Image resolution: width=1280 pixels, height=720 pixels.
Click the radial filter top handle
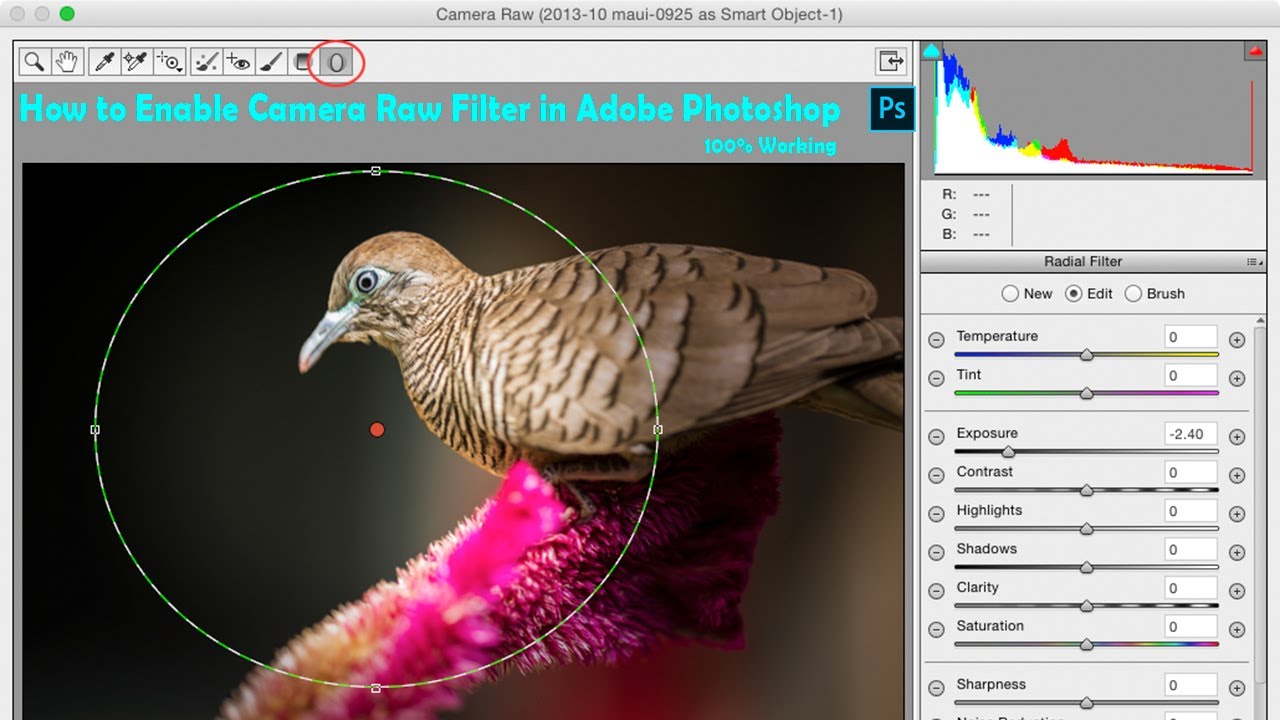click(376, 171)
